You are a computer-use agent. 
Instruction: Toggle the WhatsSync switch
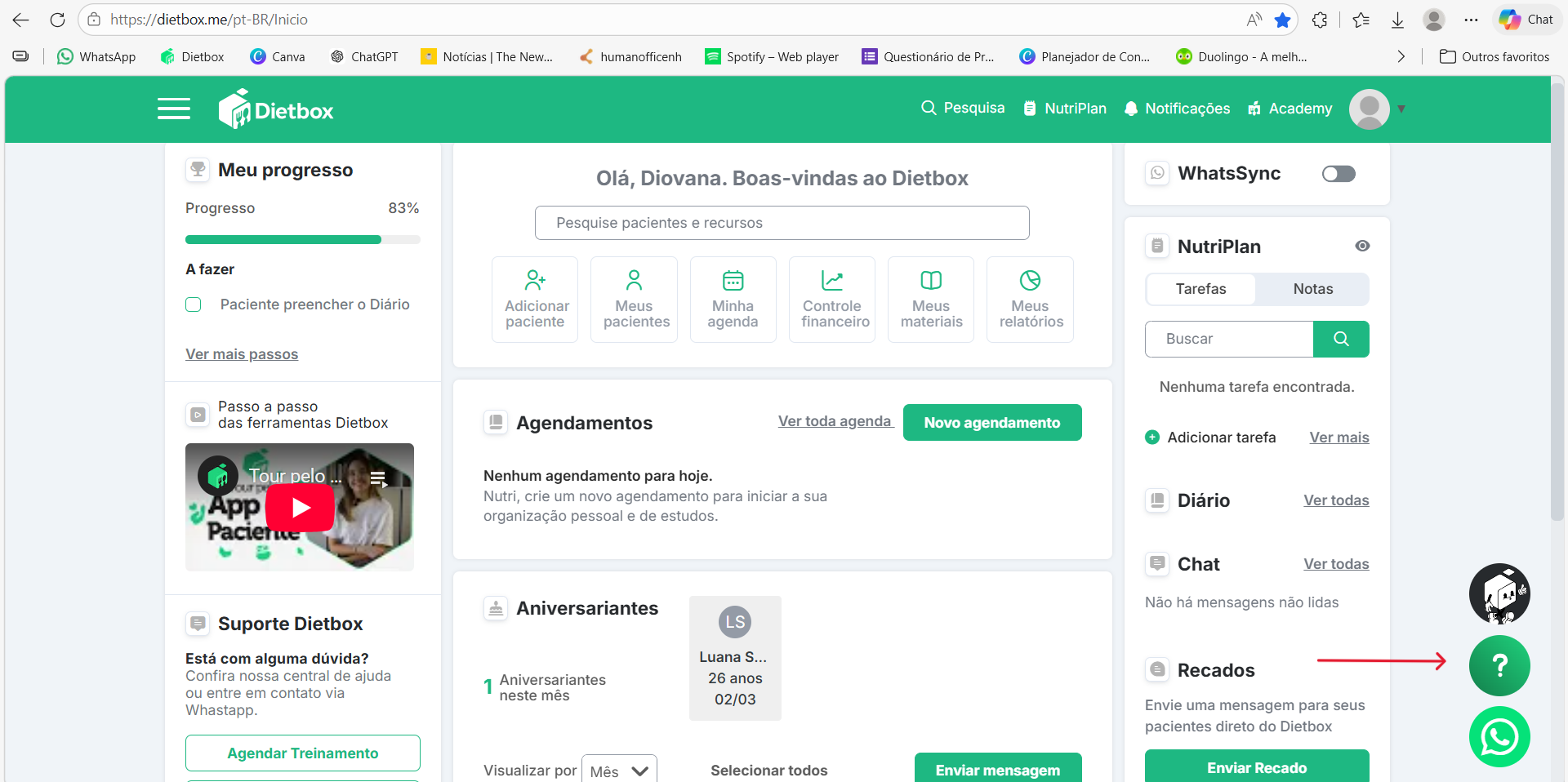point(1339,174)
